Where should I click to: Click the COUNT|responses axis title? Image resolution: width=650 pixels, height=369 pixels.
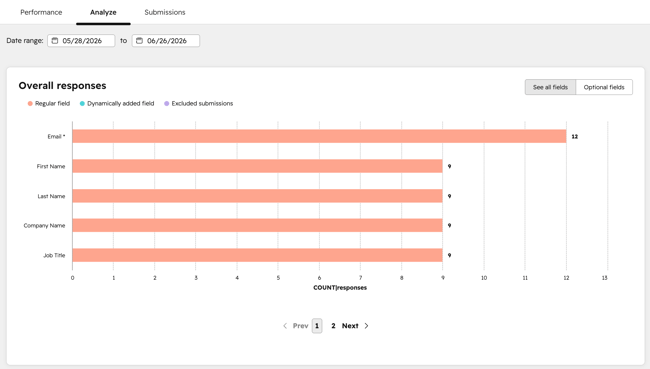[x=340, y=288]
